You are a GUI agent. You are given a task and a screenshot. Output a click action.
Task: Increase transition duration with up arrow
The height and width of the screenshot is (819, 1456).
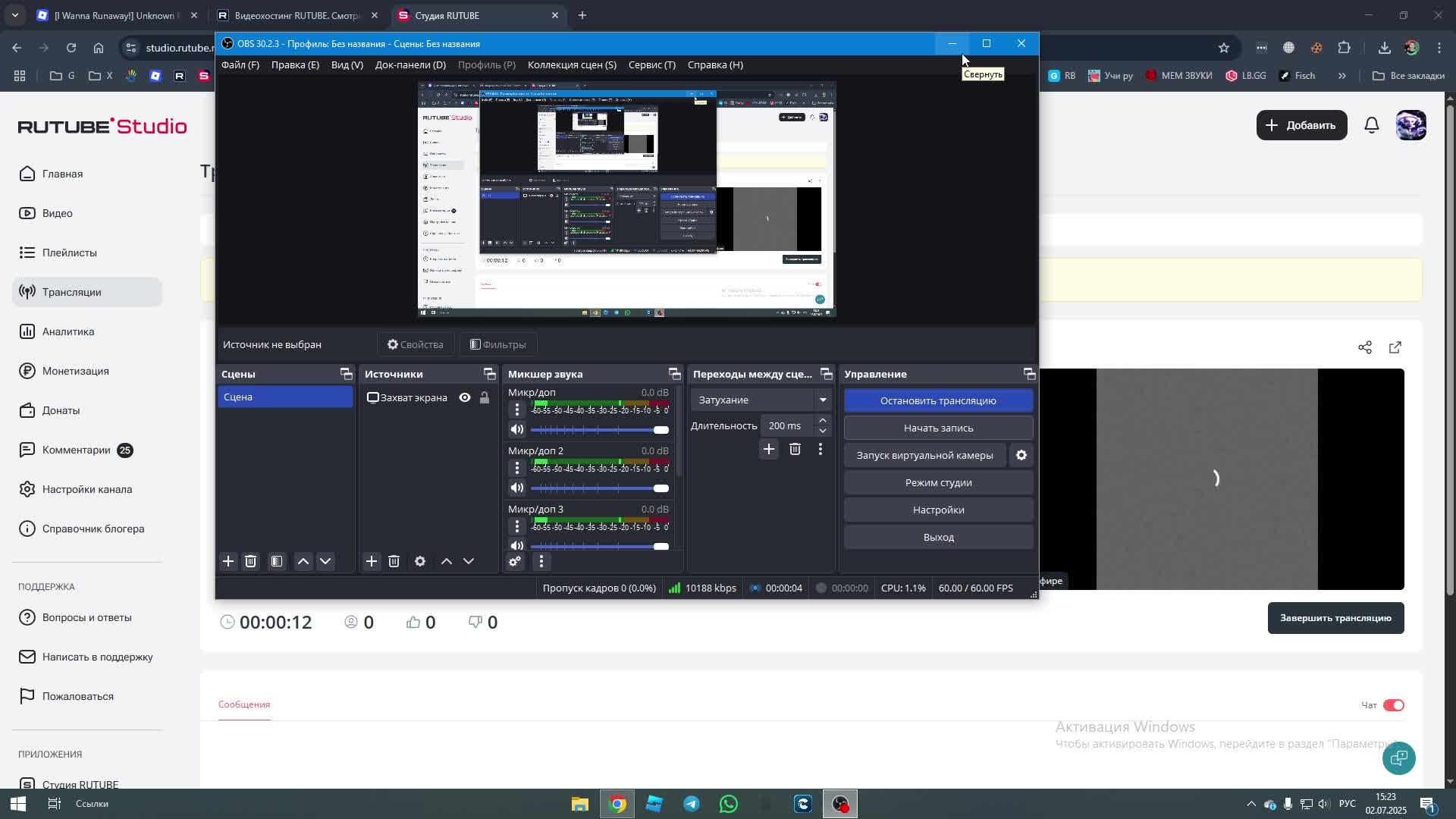pos(823,420)
